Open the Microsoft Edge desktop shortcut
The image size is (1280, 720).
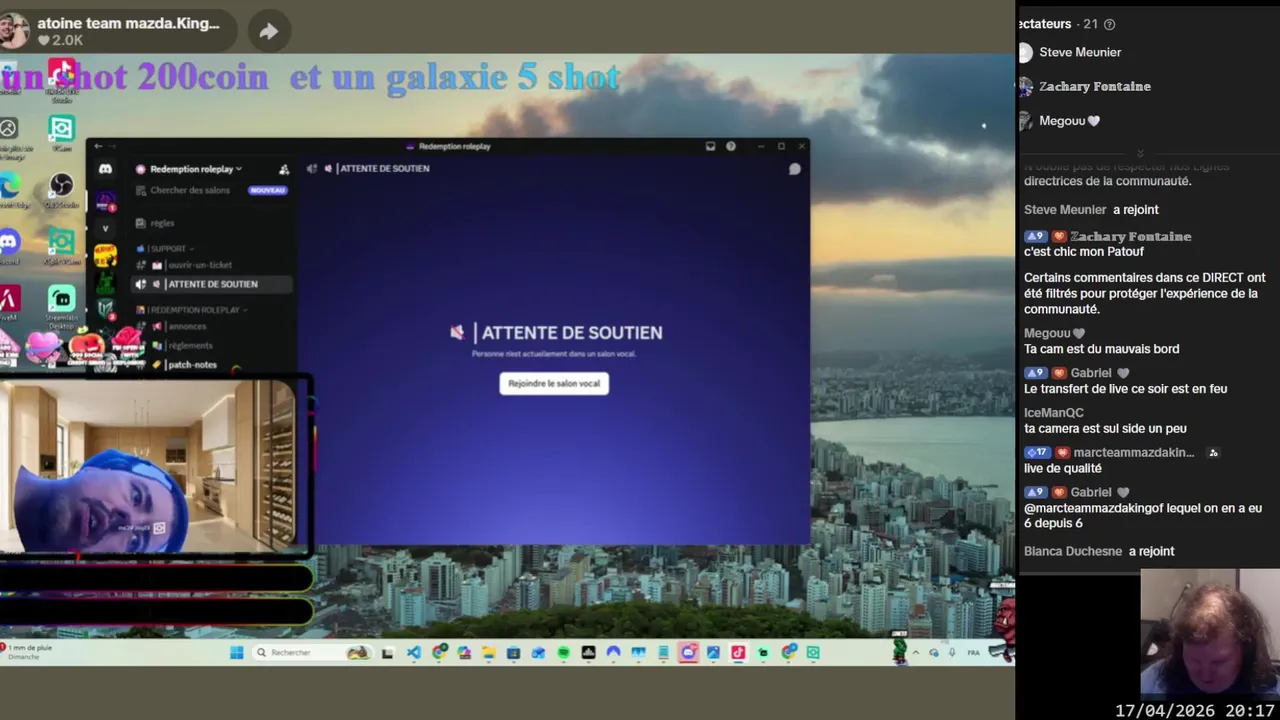pyautogui.click(x=9, y=189)
